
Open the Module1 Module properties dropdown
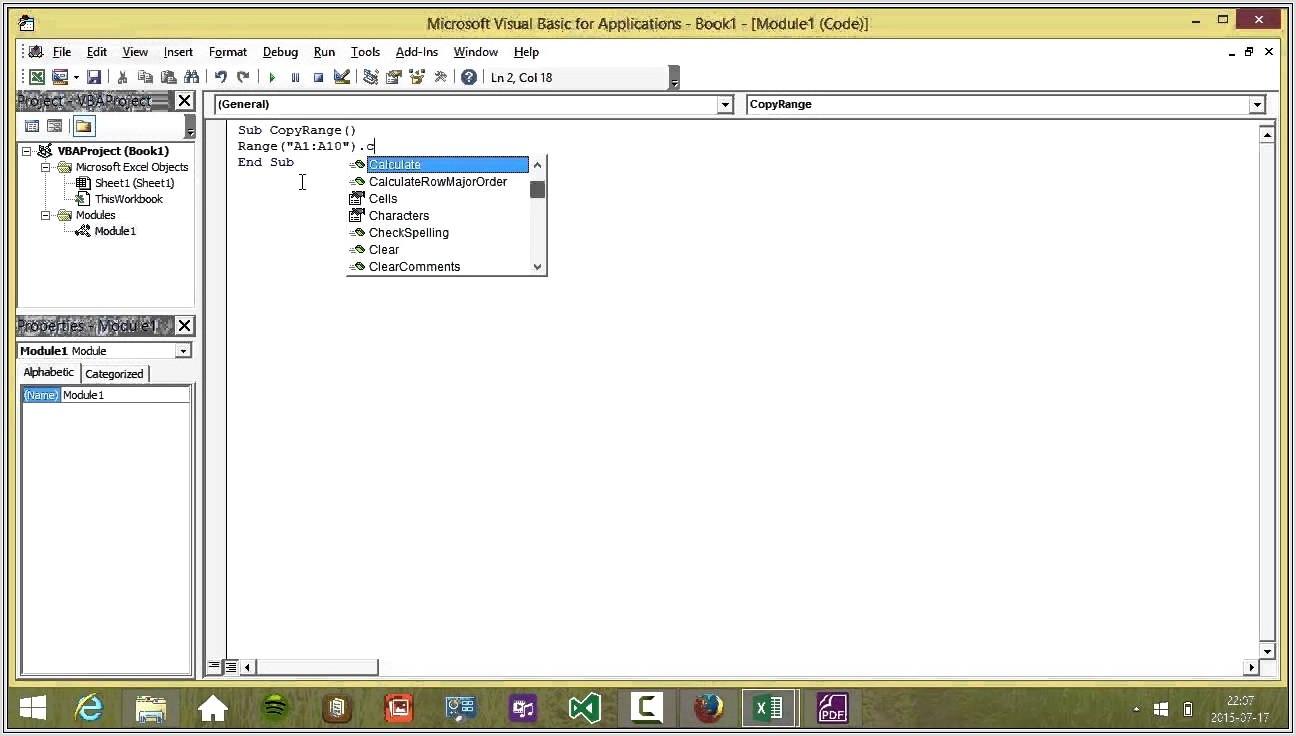pos(183,351)
